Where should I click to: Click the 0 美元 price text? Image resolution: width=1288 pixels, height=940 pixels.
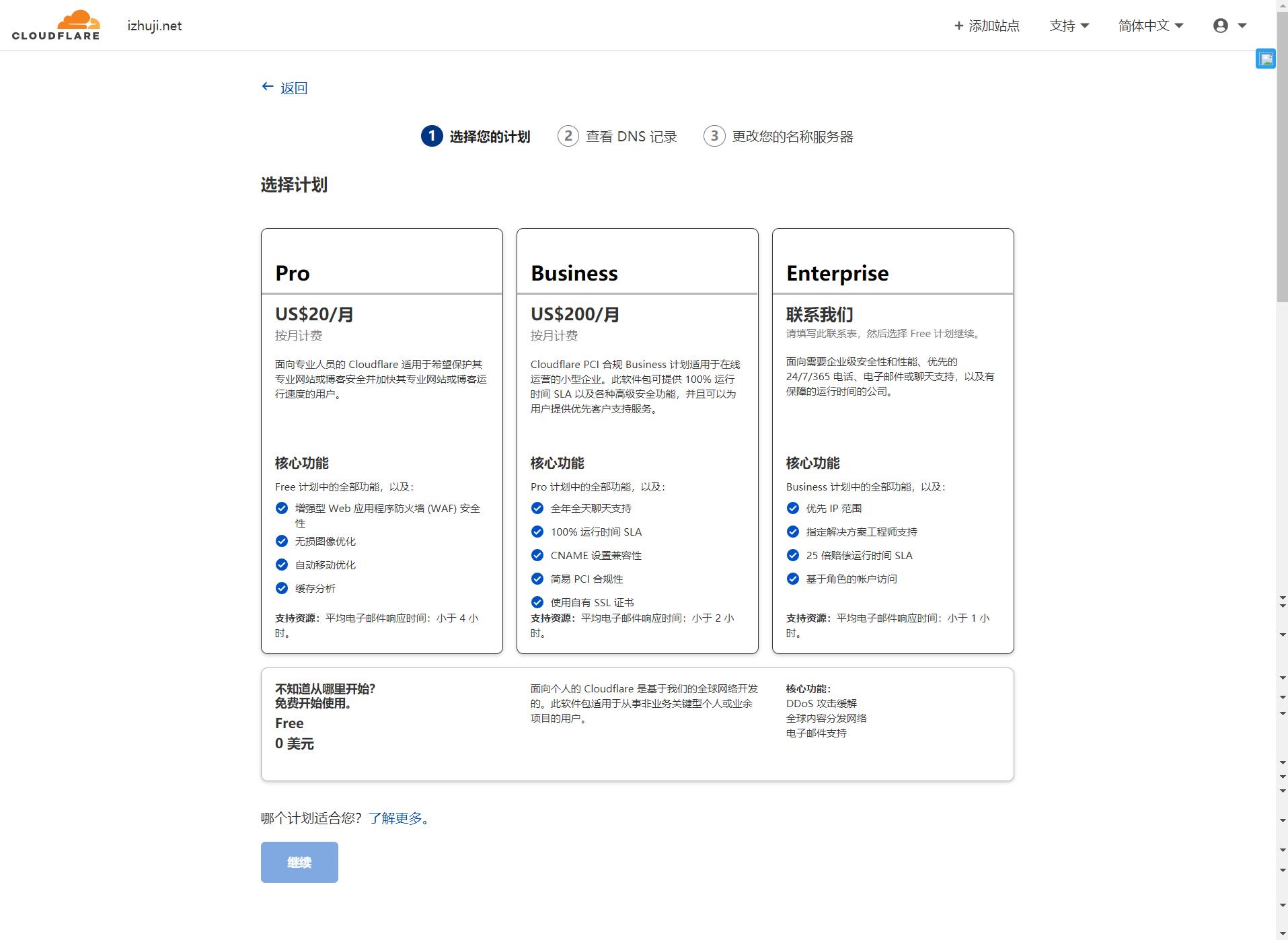[295, 744]
